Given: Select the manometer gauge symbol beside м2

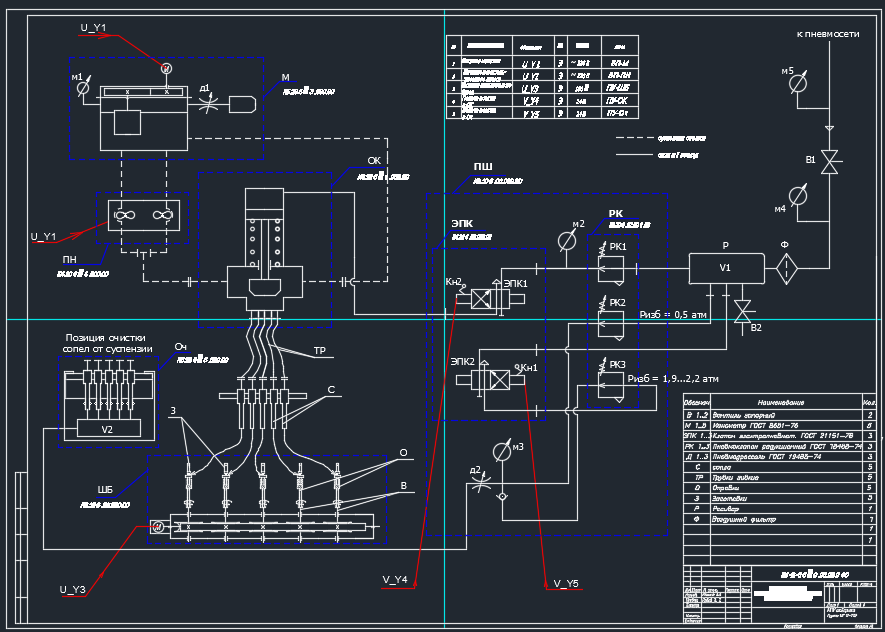Looking at the screenshot, I should [566, 242].
